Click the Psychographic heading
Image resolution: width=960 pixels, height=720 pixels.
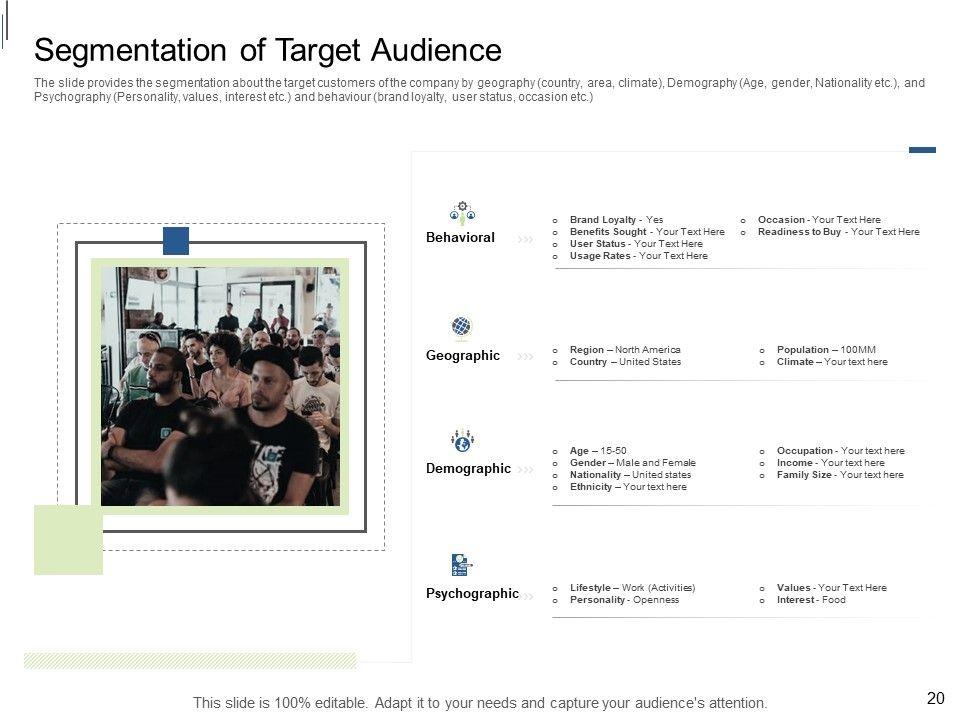pos(472,593)
